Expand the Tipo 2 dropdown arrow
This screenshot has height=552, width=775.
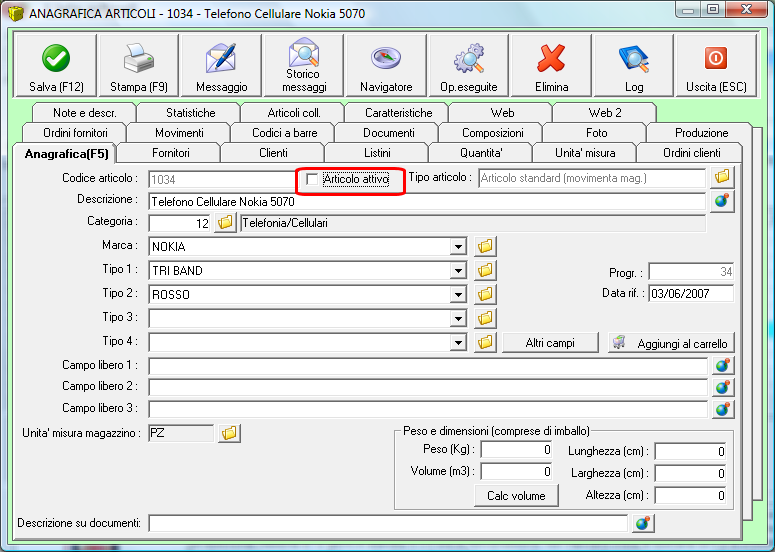coord(458,295)
